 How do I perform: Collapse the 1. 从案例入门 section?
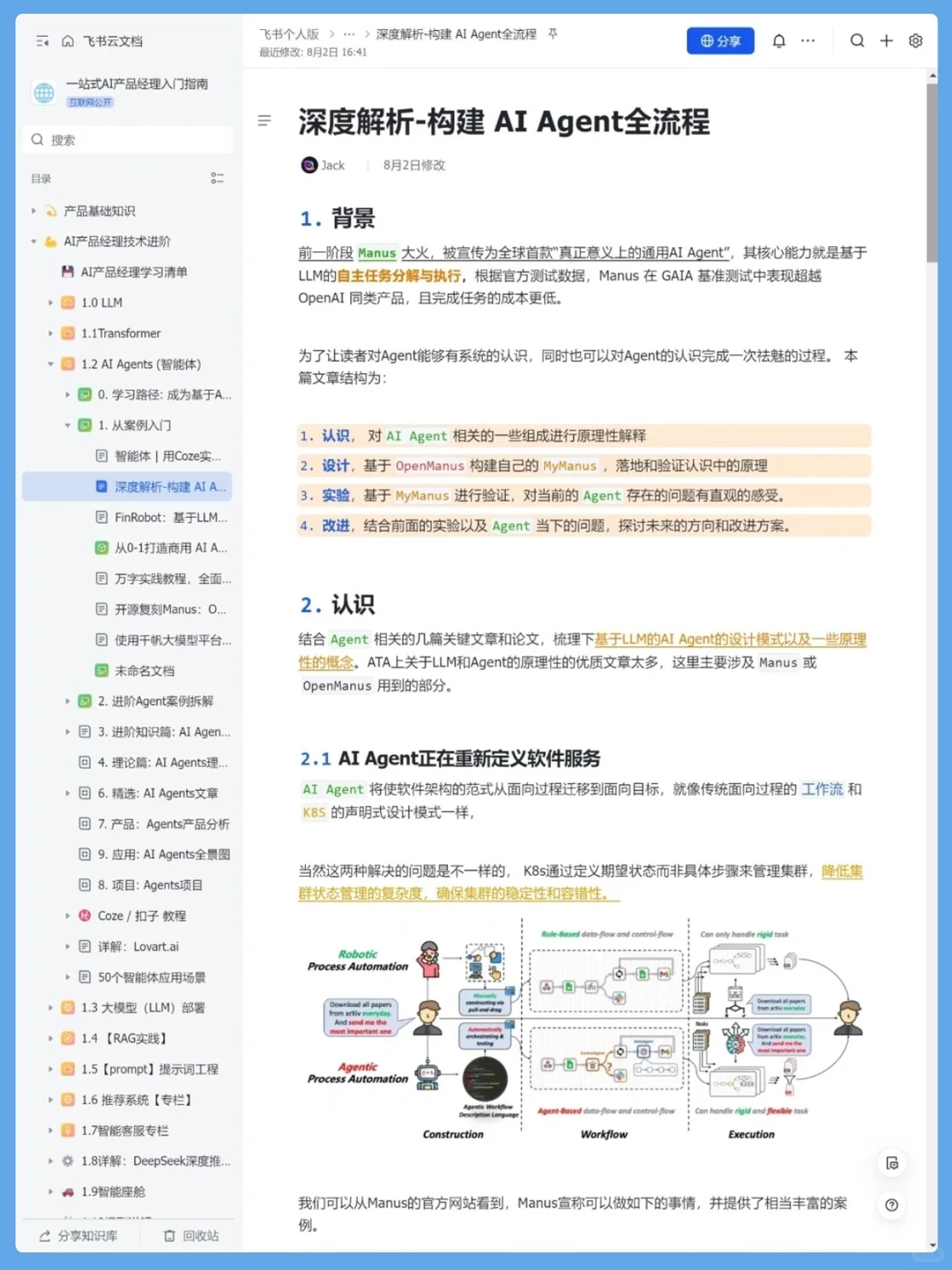(68, 425)
